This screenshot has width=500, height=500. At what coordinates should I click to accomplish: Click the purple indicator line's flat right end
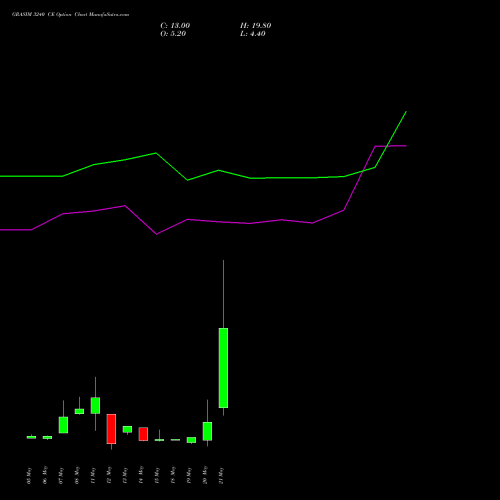coord(391,146)
